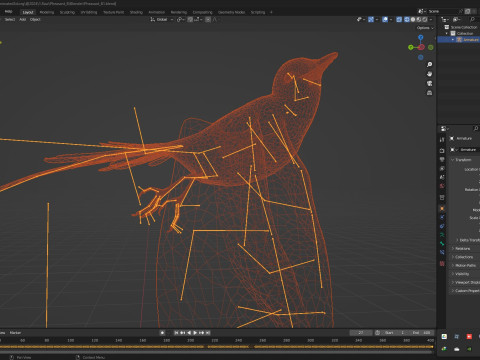The image size is (480, 360).
Task: Open overlays settings dropdown arrow
Action: (x=391, y=20)
